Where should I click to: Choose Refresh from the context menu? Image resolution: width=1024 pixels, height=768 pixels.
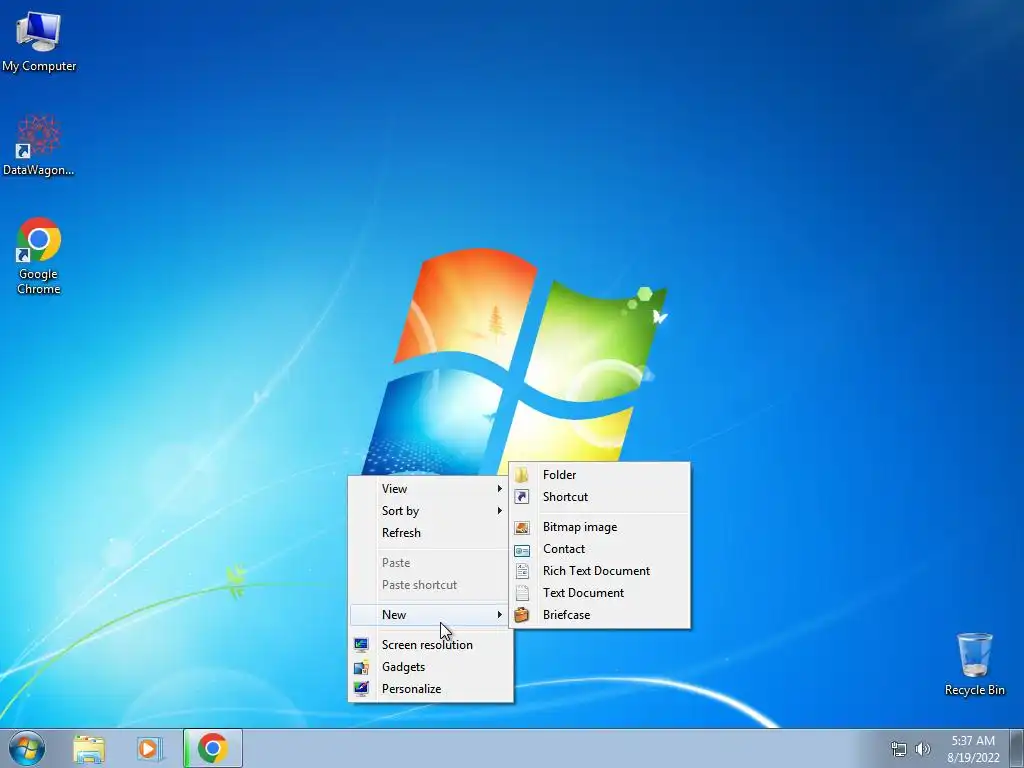click(431, 533)
